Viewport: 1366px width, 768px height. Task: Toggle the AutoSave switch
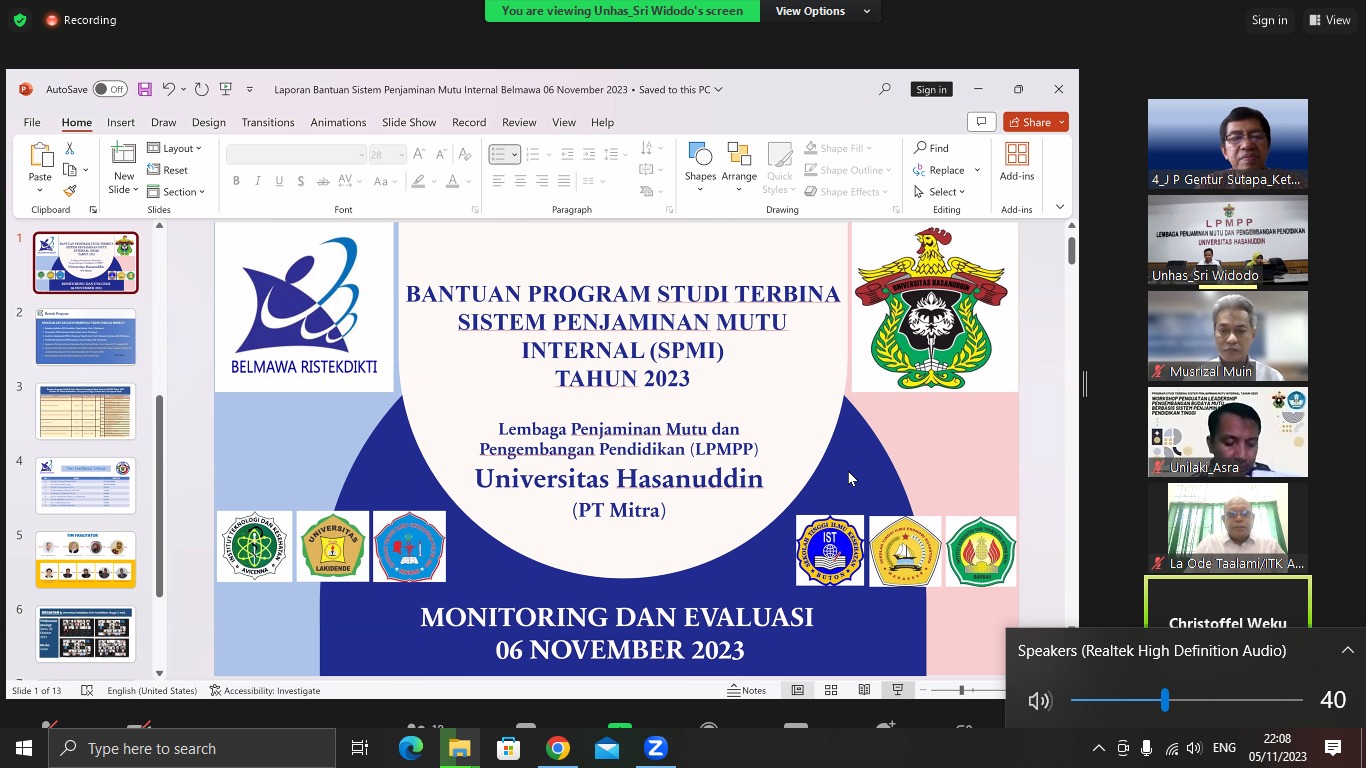click(110, 90)
